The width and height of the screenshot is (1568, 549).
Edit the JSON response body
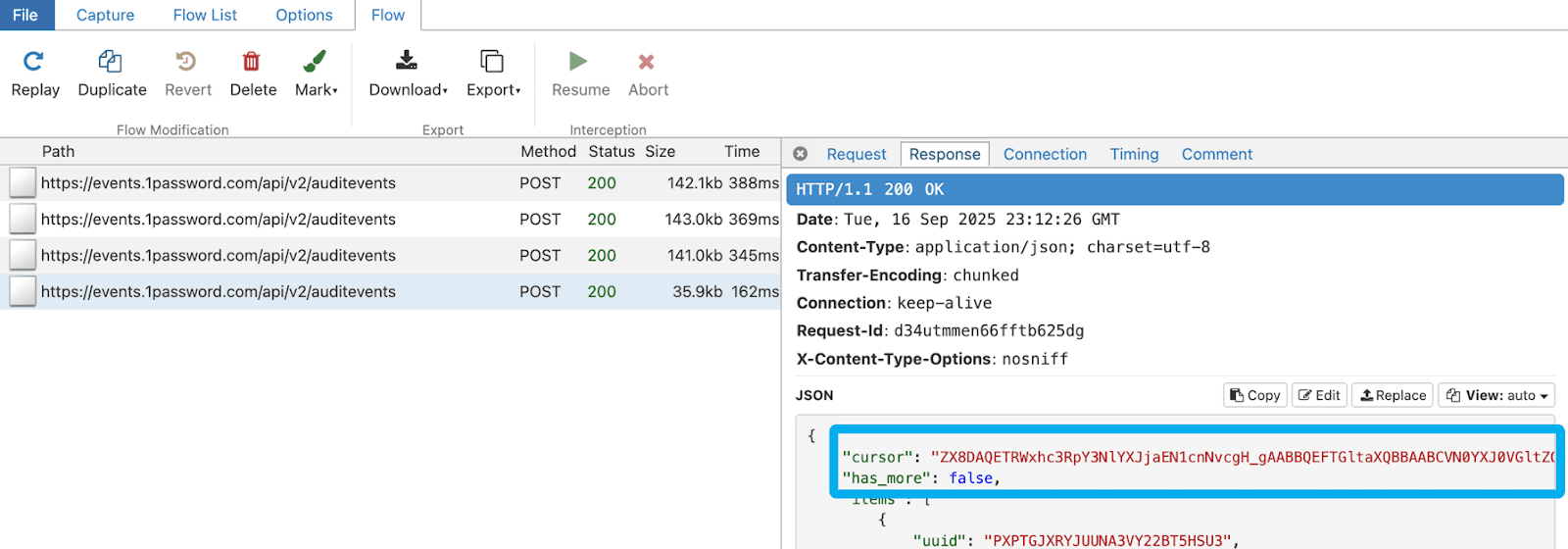click(x=1319, y=395)
